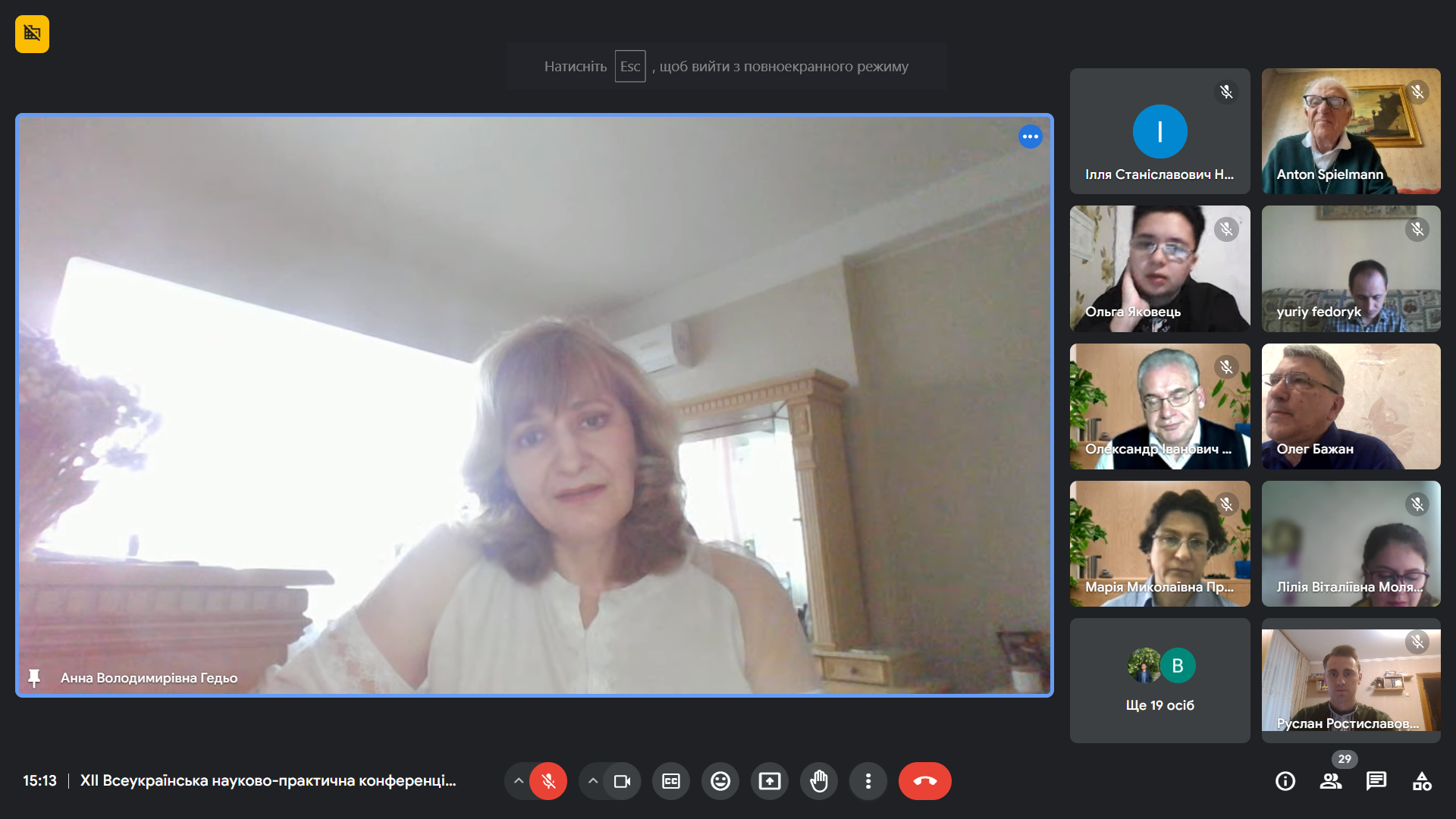
Task: Raise your hand
Action: [819, 781]
